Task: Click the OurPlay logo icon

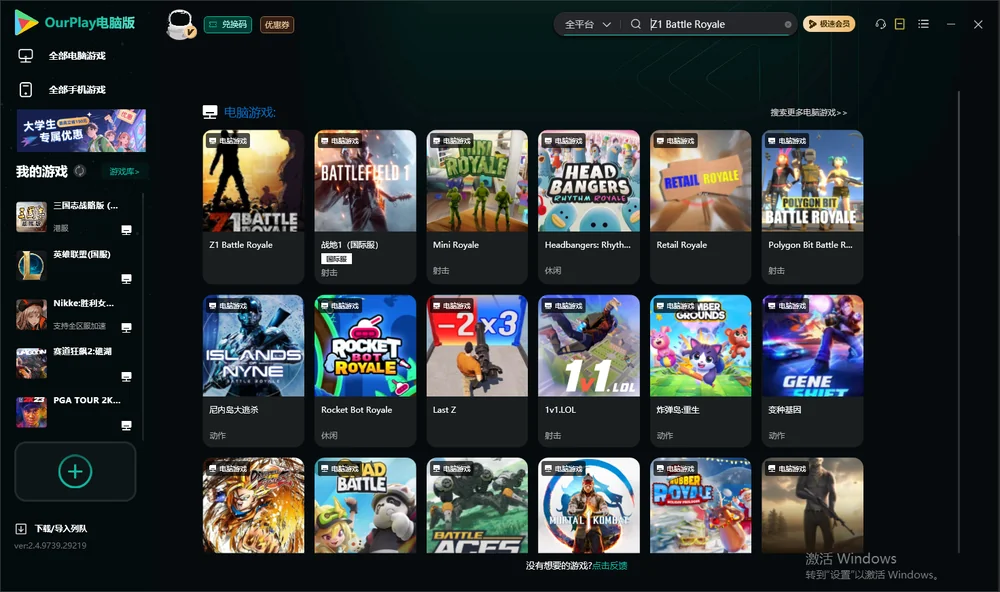Action: click(26, 22)
